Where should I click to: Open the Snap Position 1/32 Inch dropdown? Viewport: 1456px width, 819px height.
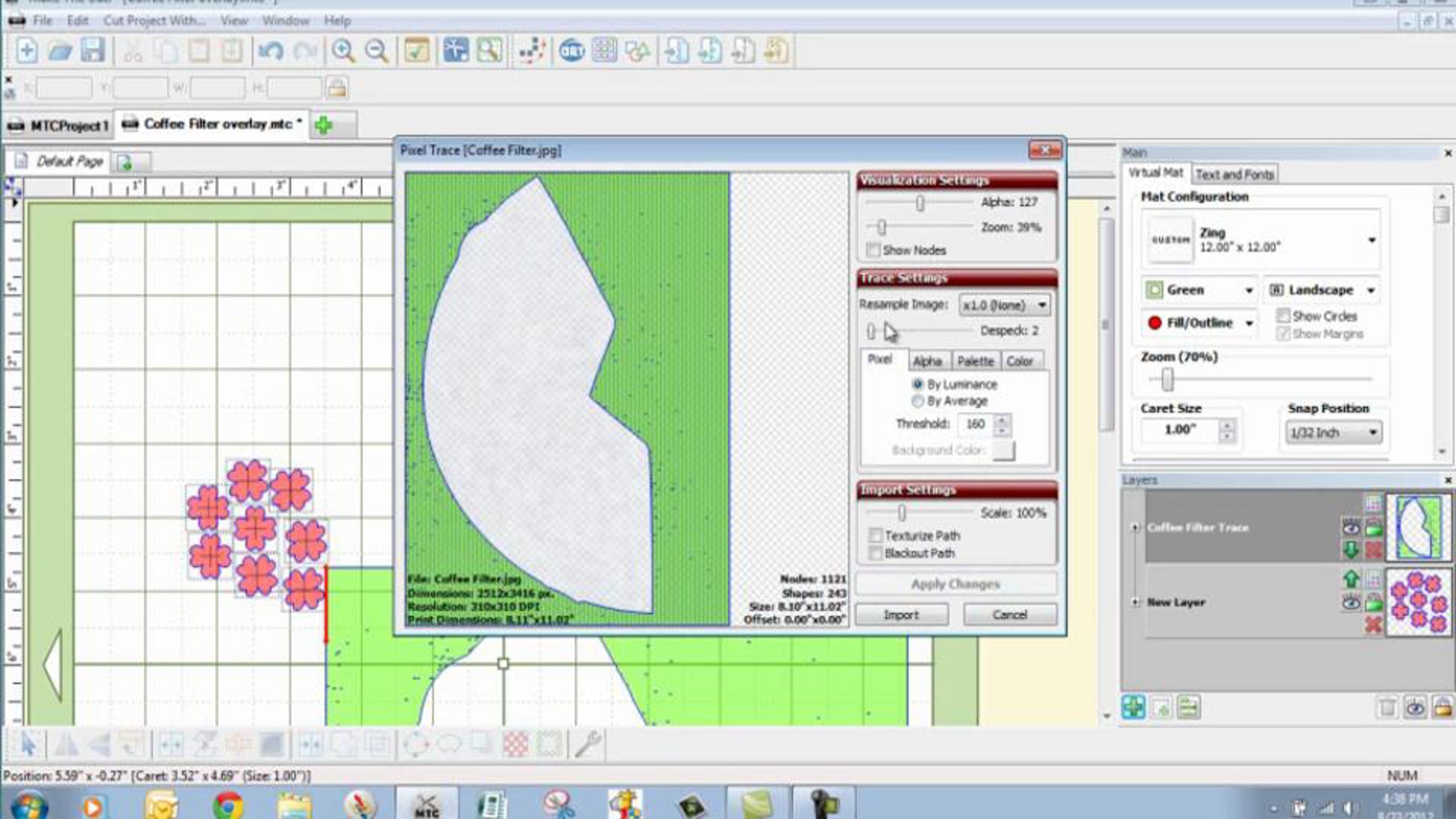coord(1333,433)
